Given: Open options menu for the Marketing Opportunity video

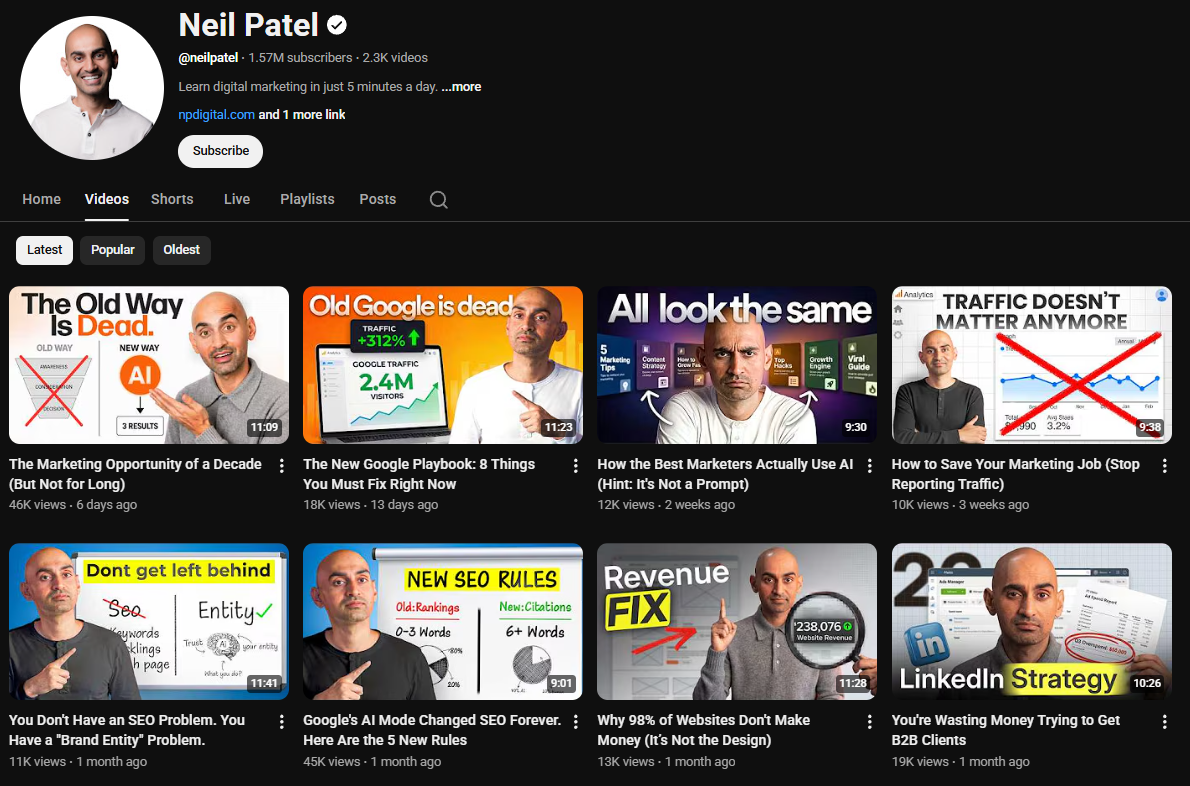Looking at the screenshot, I should (281, 465).
